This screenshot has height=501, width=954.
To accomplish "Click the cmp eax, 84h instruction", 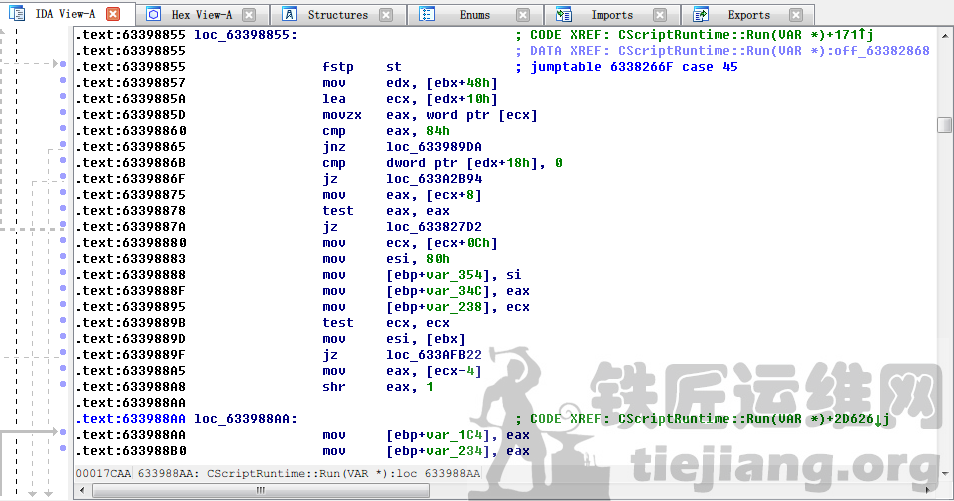I will coord(386,131).
